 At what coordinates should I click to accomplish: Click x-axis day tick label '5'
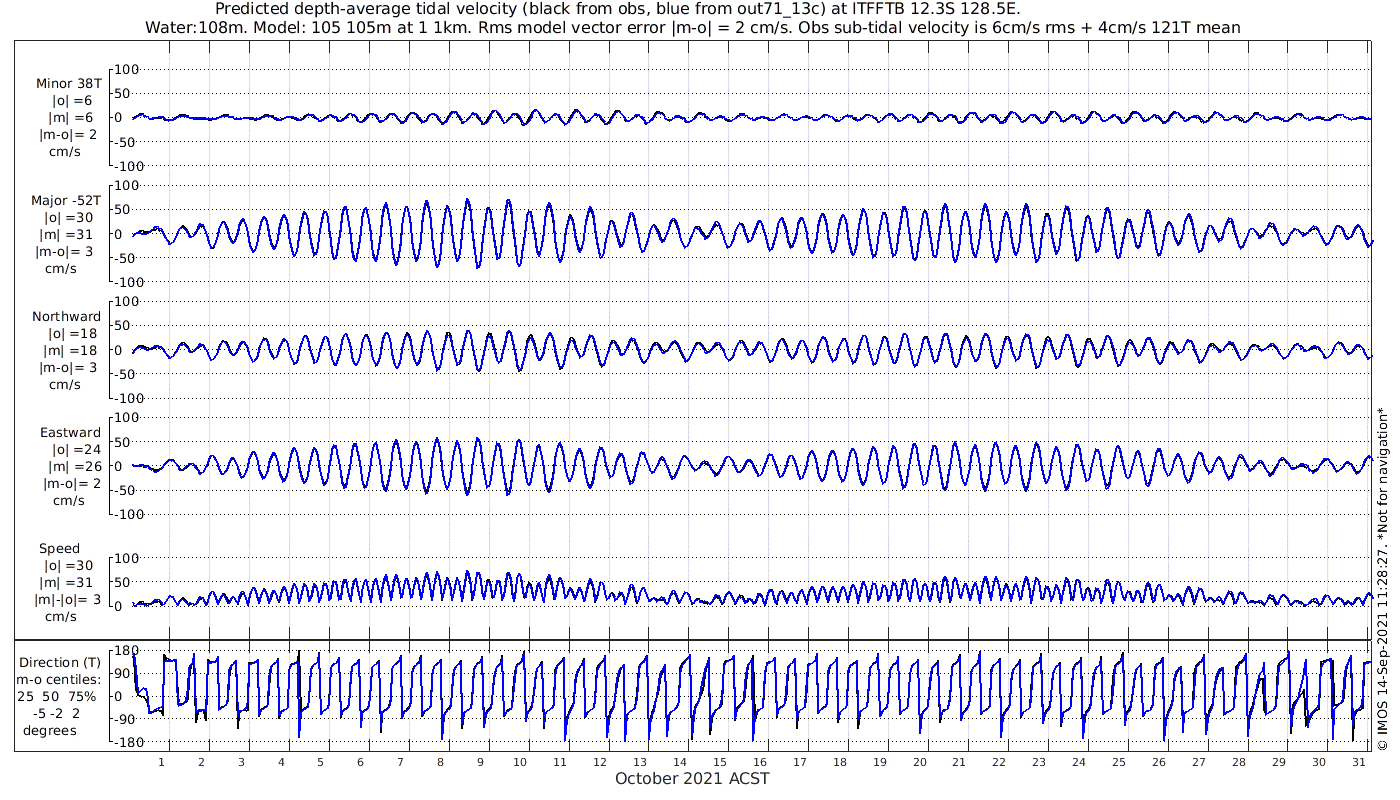click(321, 762)
